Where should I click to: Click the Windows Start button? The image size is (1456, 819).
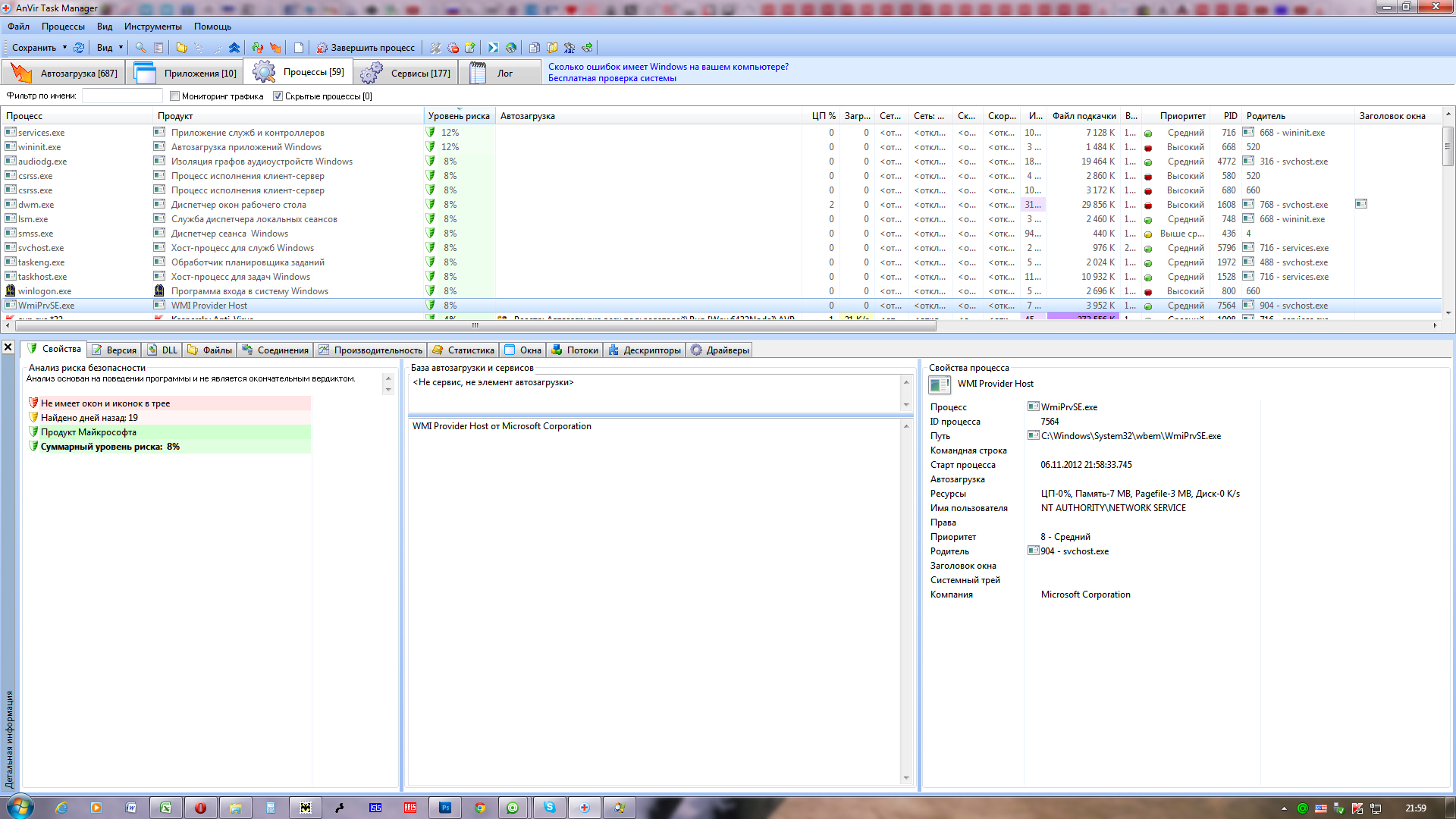20,807
